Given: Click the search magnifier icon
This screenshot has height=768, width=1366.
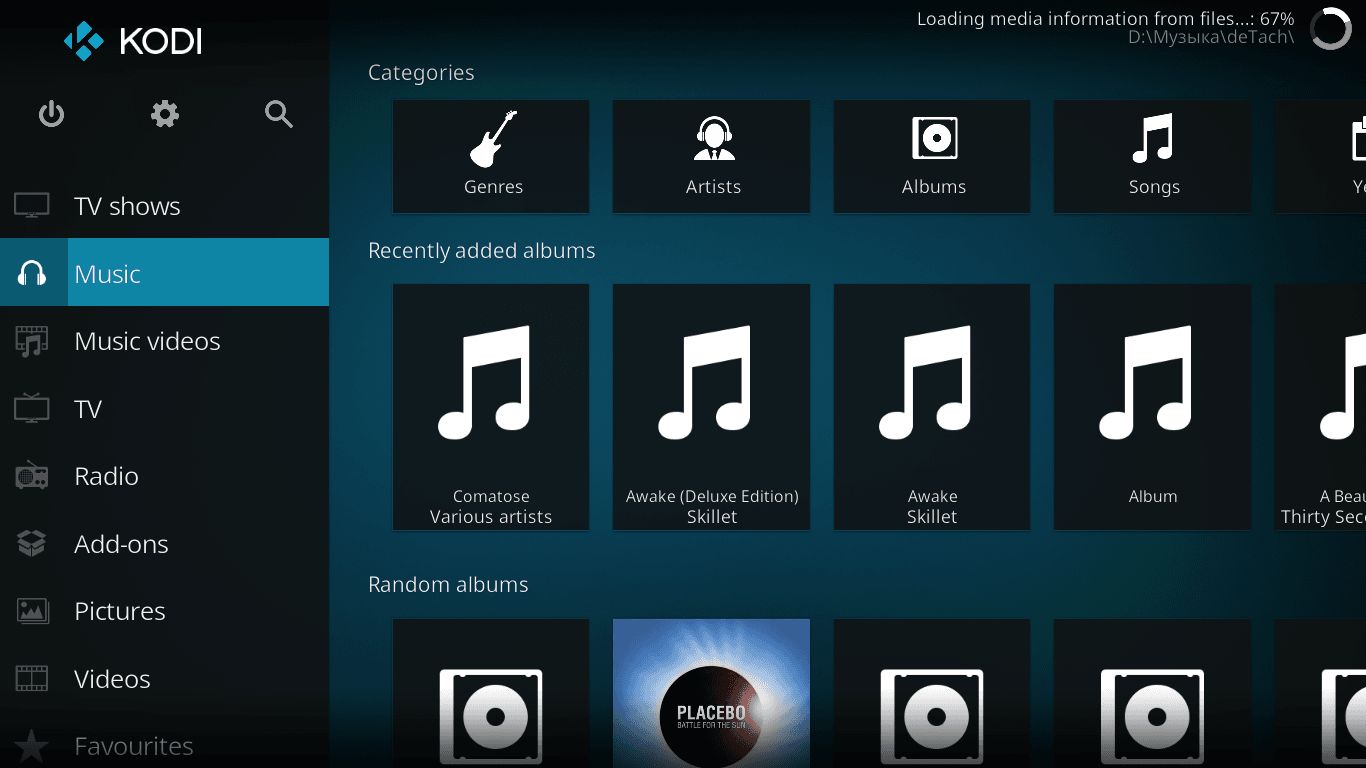Looking at the screenshot, I should (x=279, y=114).
